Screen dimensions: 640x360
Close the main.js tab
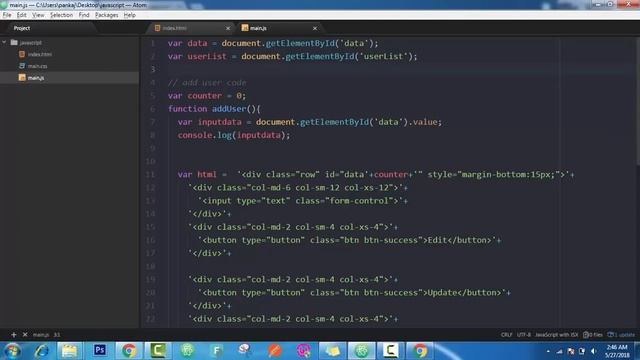click(315, 28)
